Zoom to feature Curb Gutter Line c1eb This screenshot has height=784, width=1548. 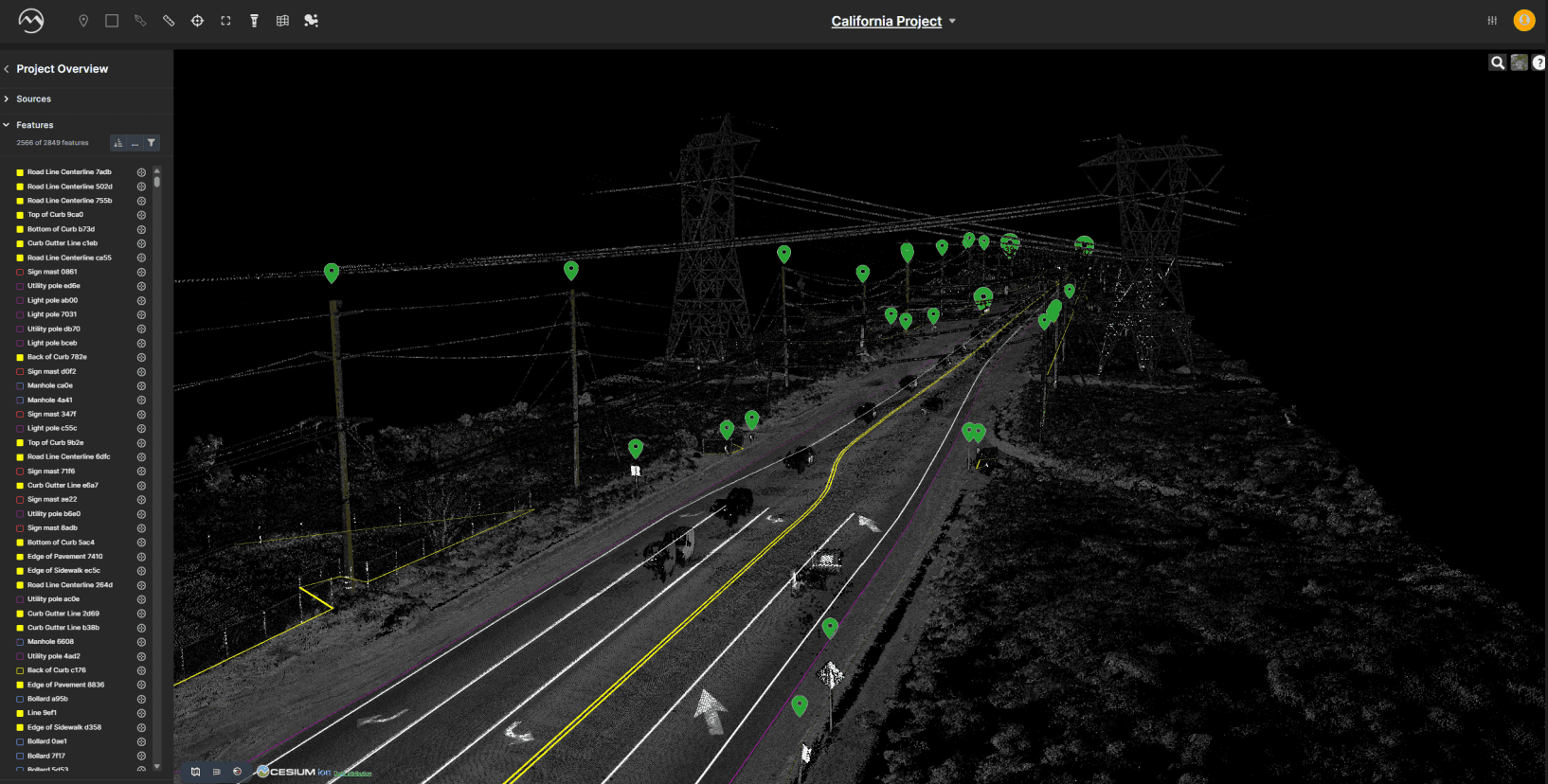click(x=141, y=243)
